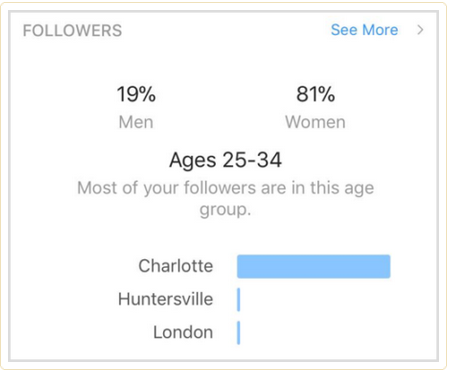Click the Charlotte blue bar

pyautogui.click(x=314, y=266)
